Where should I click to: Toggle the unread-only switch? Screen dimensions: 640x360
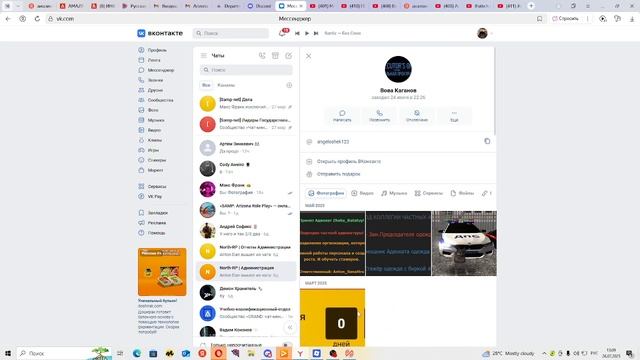(287, 345)
